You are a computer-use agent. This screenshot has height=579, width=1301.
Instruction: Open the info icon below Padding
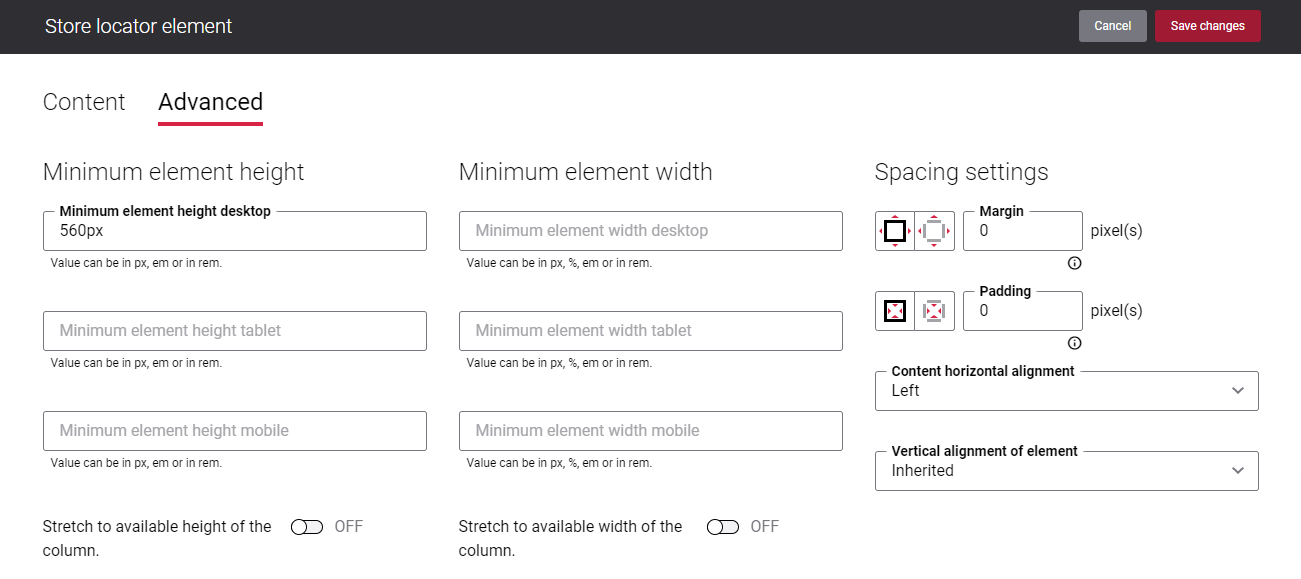coord(1075,343)
